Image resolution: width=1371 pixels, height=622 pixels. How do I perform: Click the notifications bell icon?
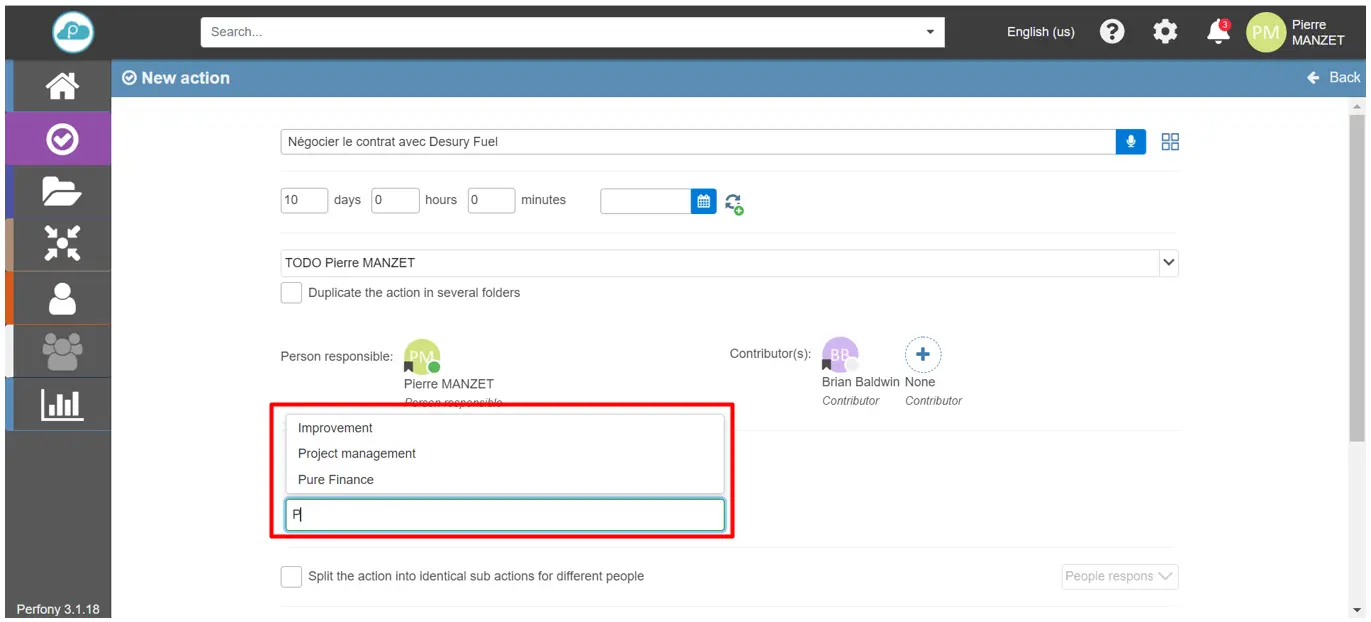pyautogui.click(x=1218, y=32)
